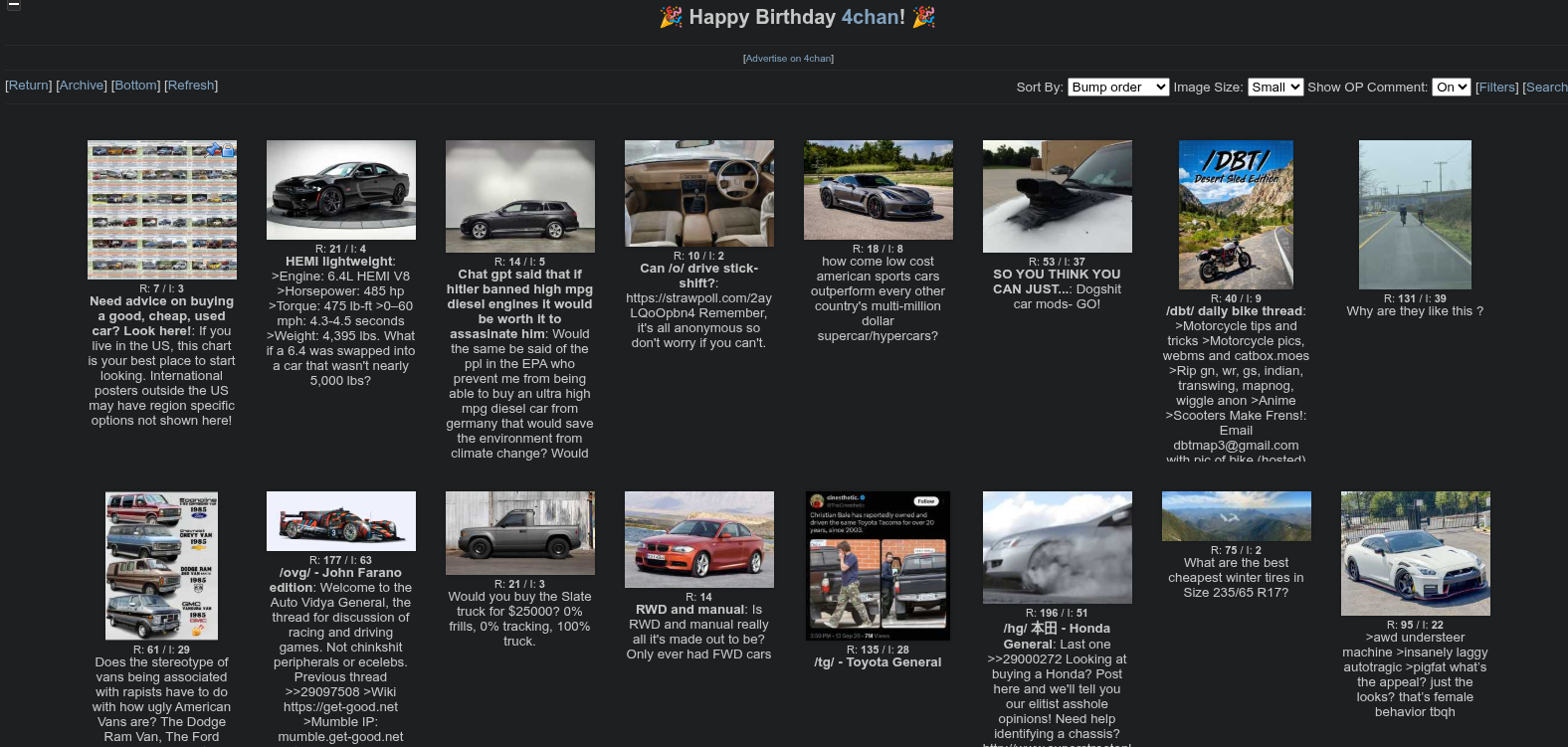The height and width of the screenshot is (747, 1568).
Task: Open the Chat gpt diesel wagon thumbnail
Action: (520, 196)
